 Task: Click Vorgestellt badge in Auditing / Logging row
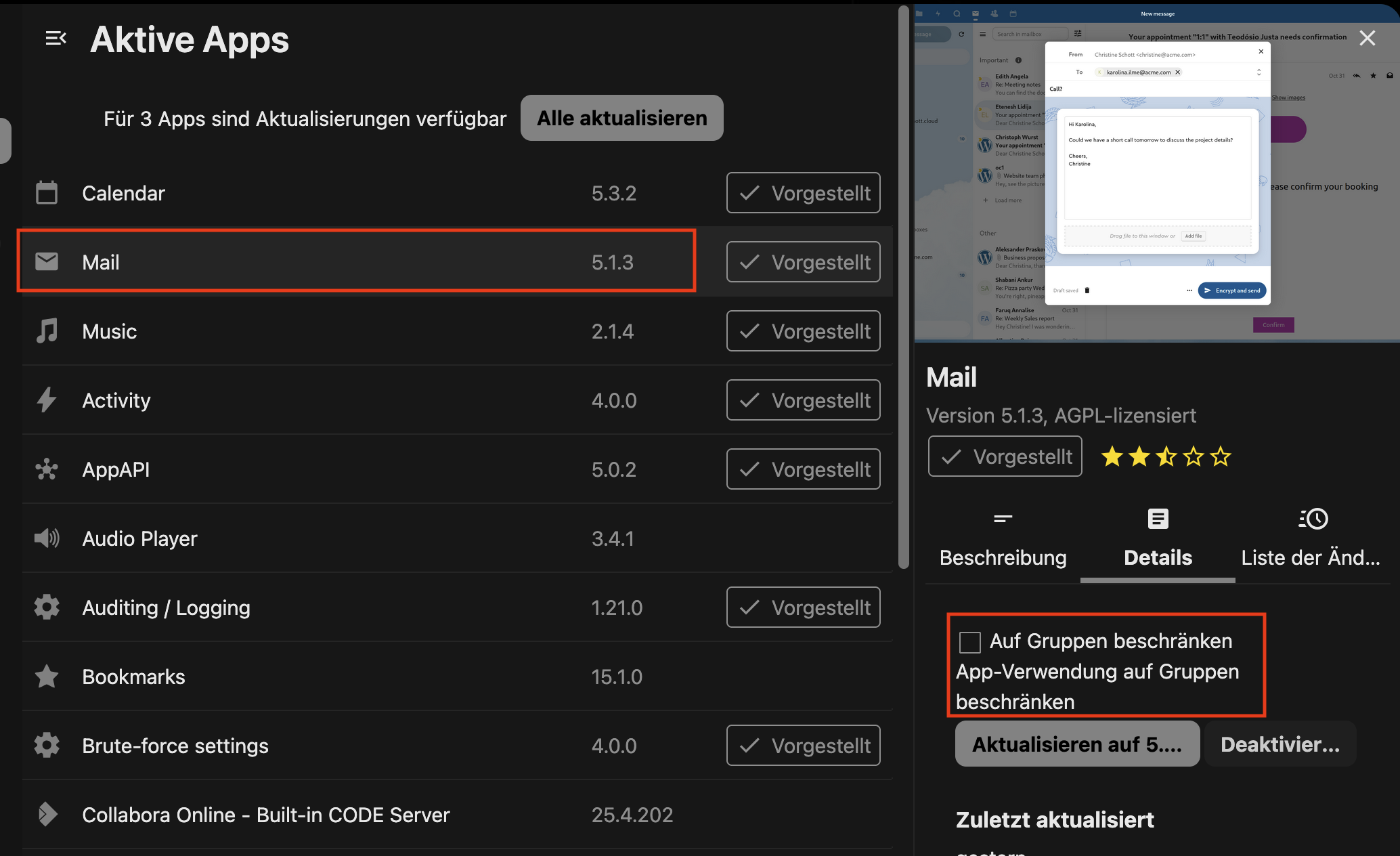click(x=804, y=607)
